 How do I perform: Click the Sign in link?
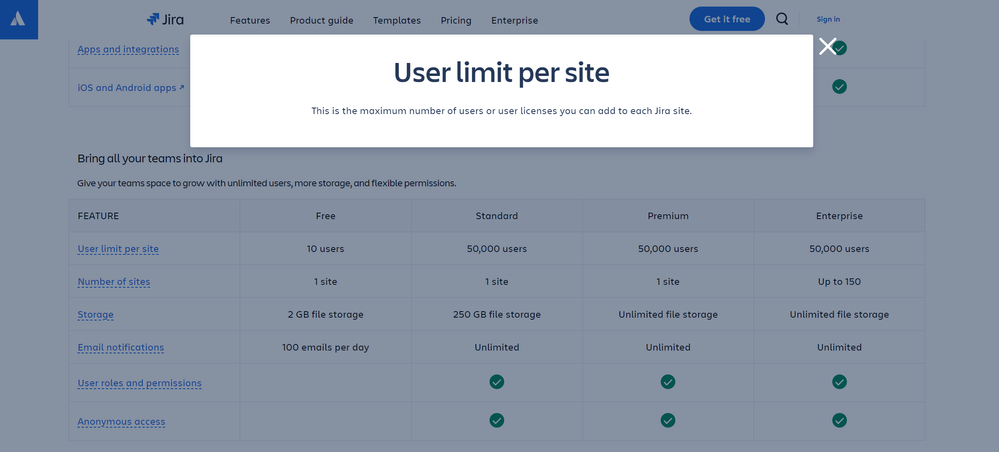[828, 19]
